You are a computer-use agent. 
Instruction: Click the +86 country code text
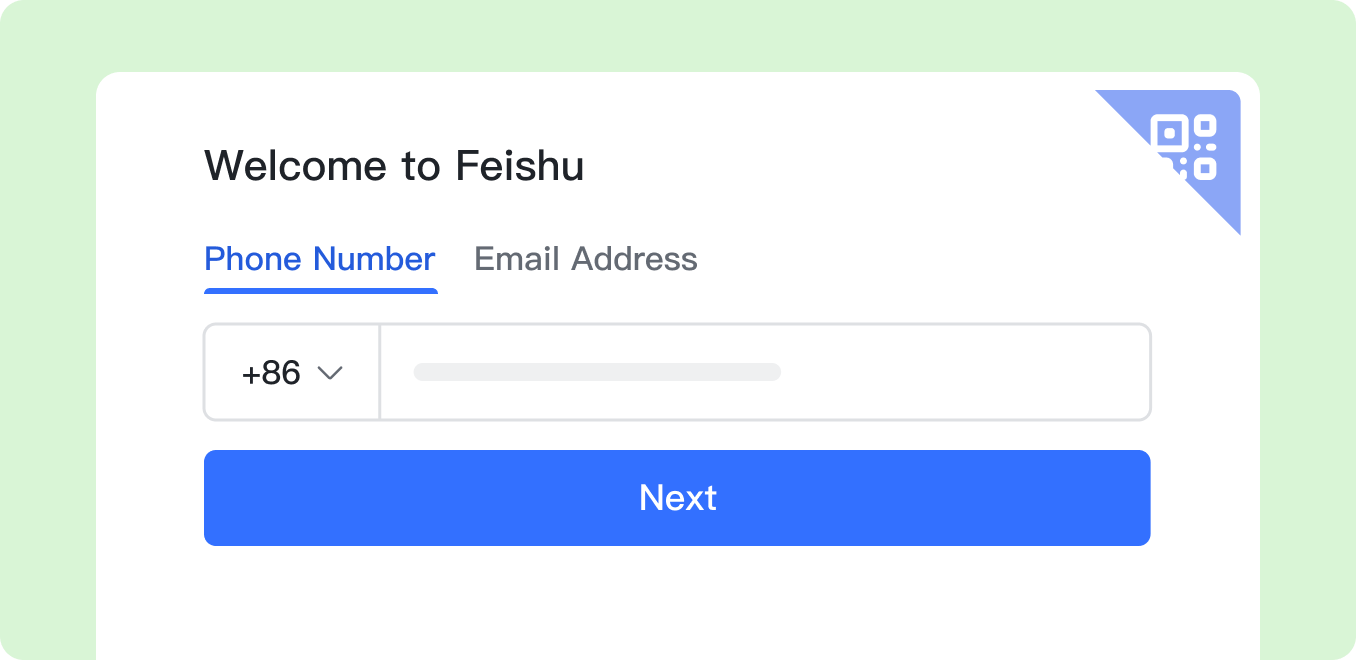(271, 373)
